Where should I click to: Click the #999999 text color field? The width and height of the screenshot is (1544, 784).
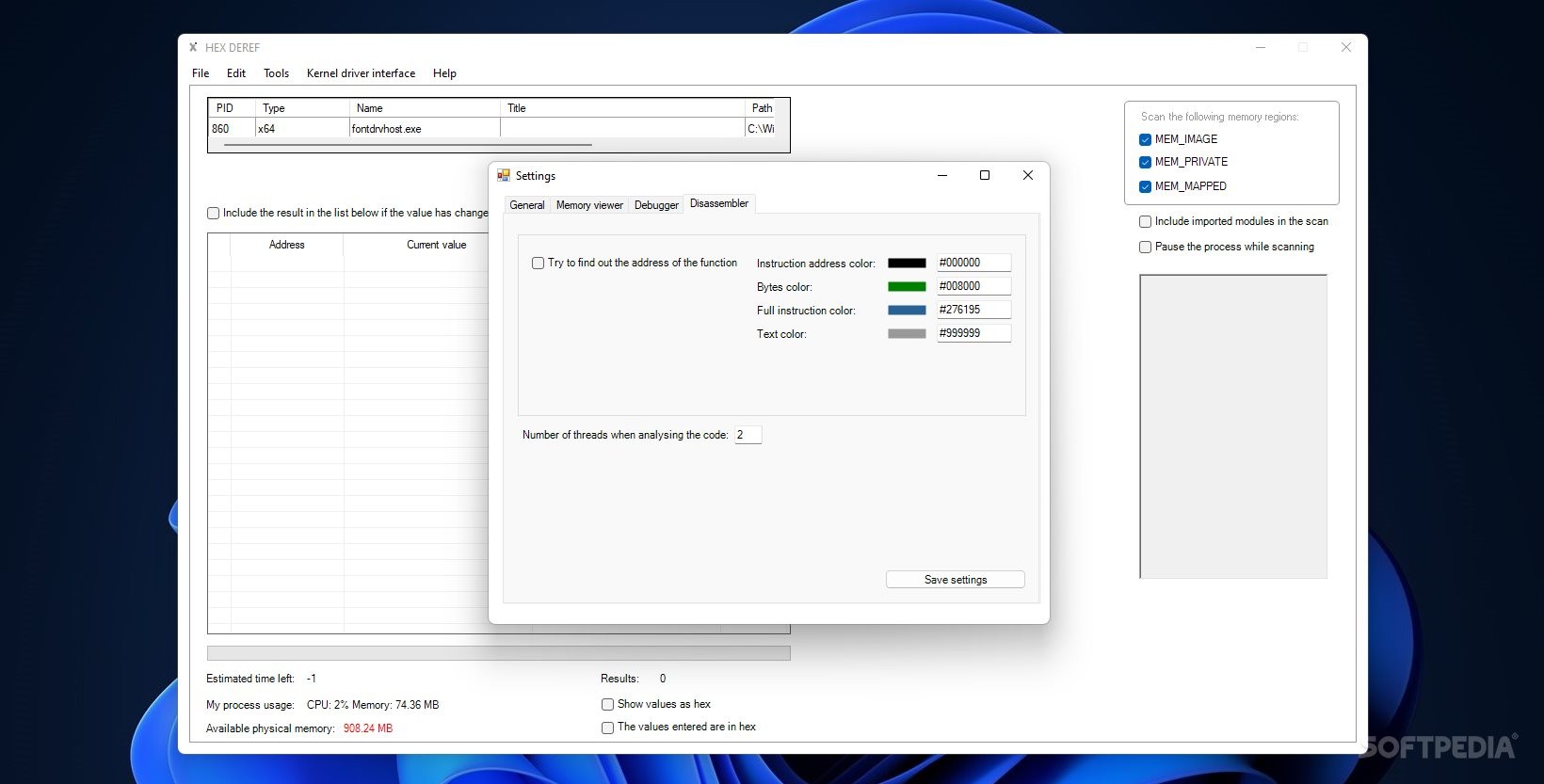tap(973, 333)
